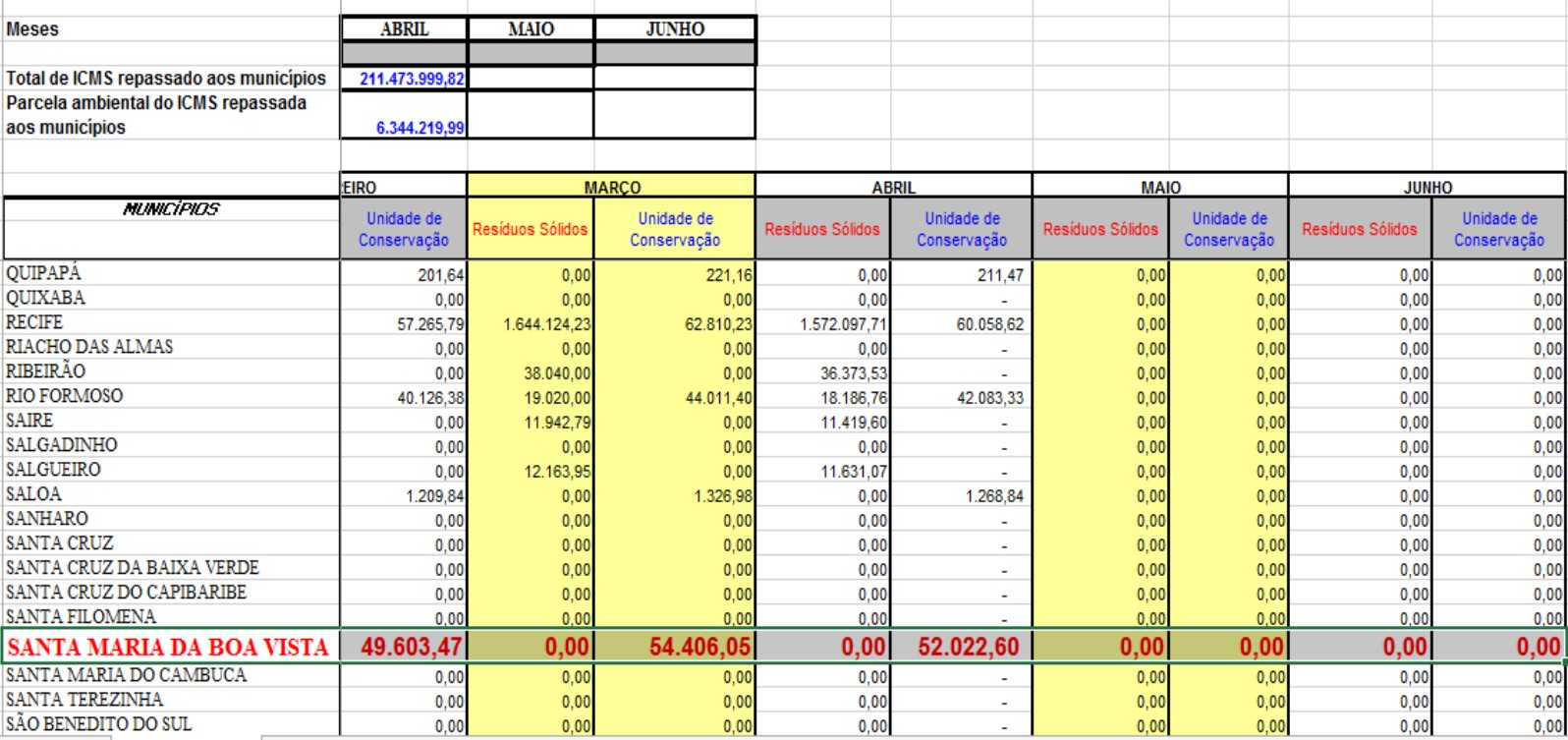Viewport: 1568px width, 740px height.
Task: Click the JUNHO heading in the municipalities table
Action: 1428,187
